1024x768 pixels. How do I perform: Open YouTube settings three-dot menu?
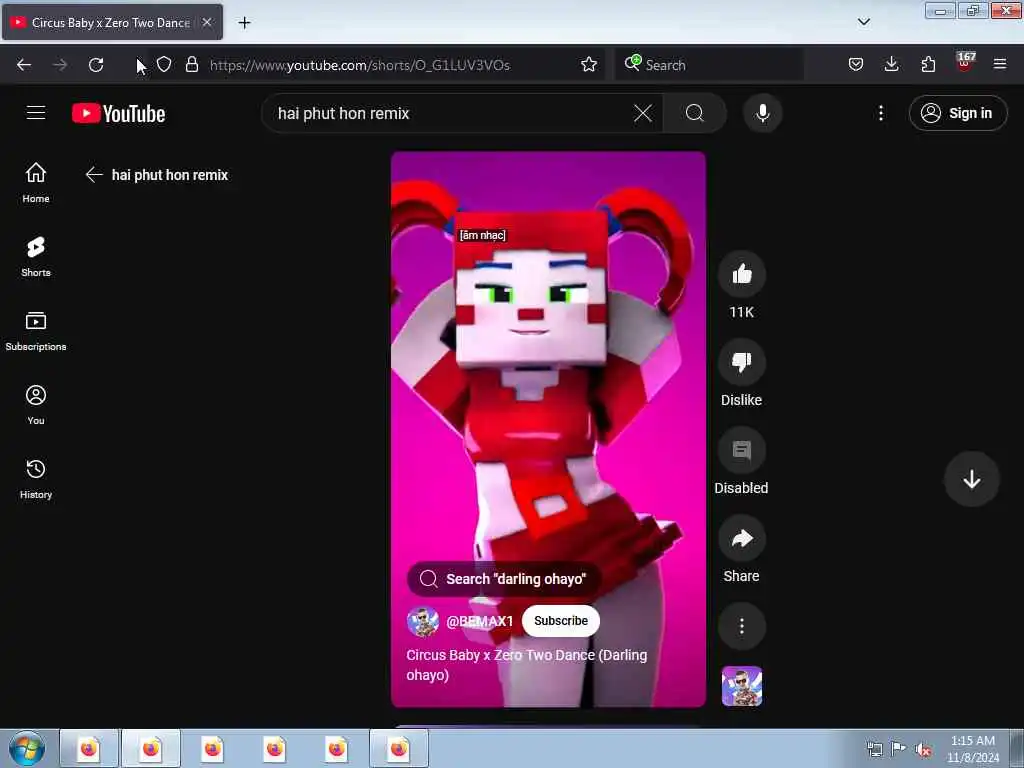[x=881, y=113]
